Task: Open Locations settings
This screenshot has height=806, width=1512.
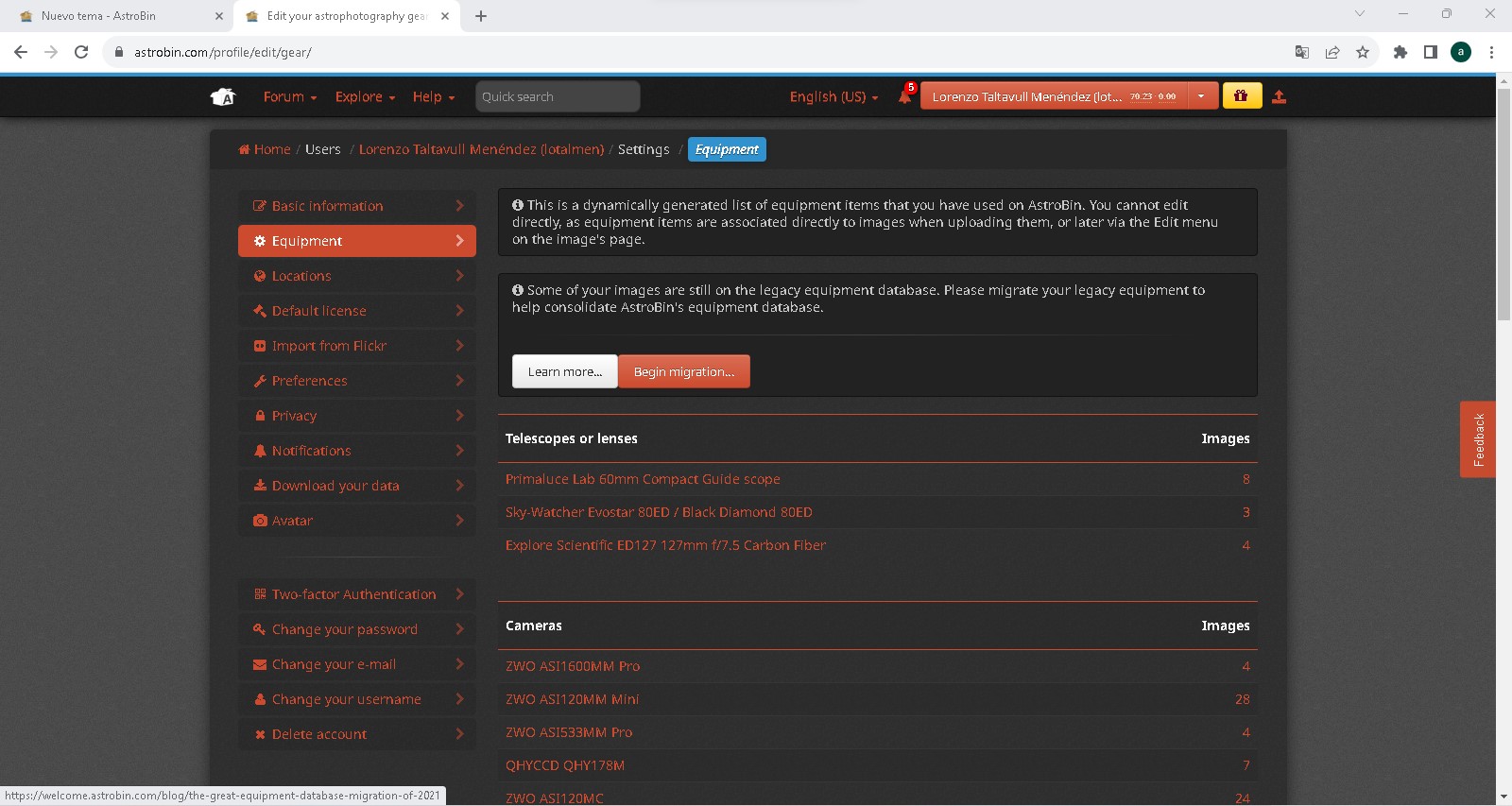Action: (357, 276)
